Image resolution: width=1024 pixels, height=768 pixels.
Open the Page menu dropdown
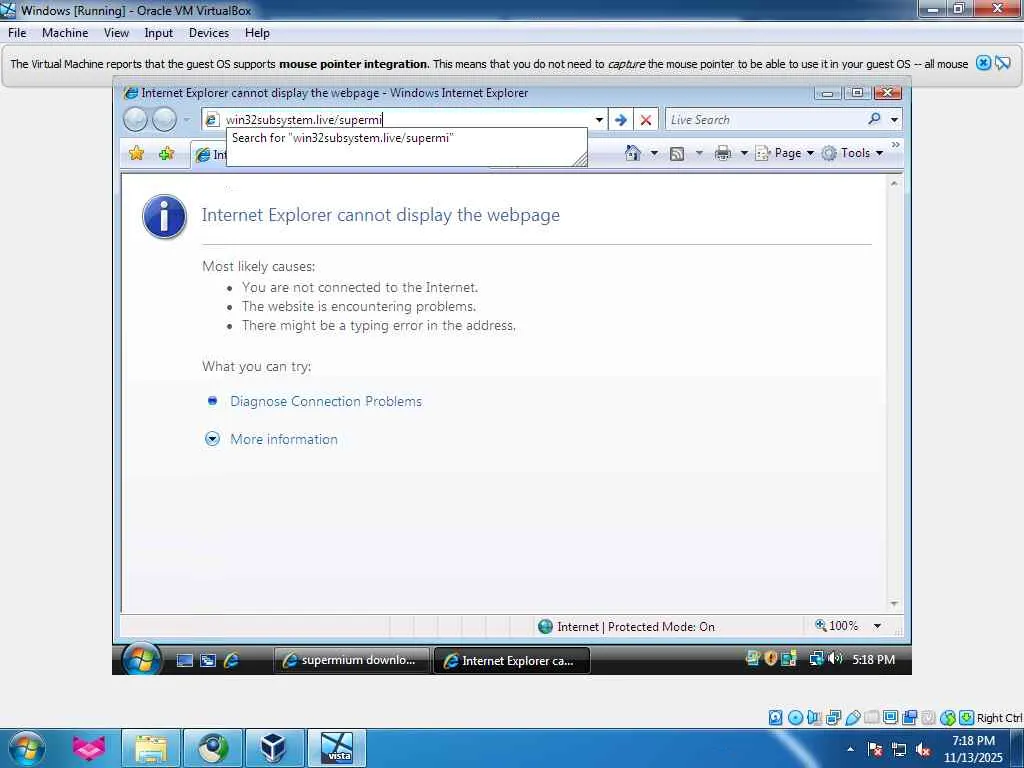785,153
